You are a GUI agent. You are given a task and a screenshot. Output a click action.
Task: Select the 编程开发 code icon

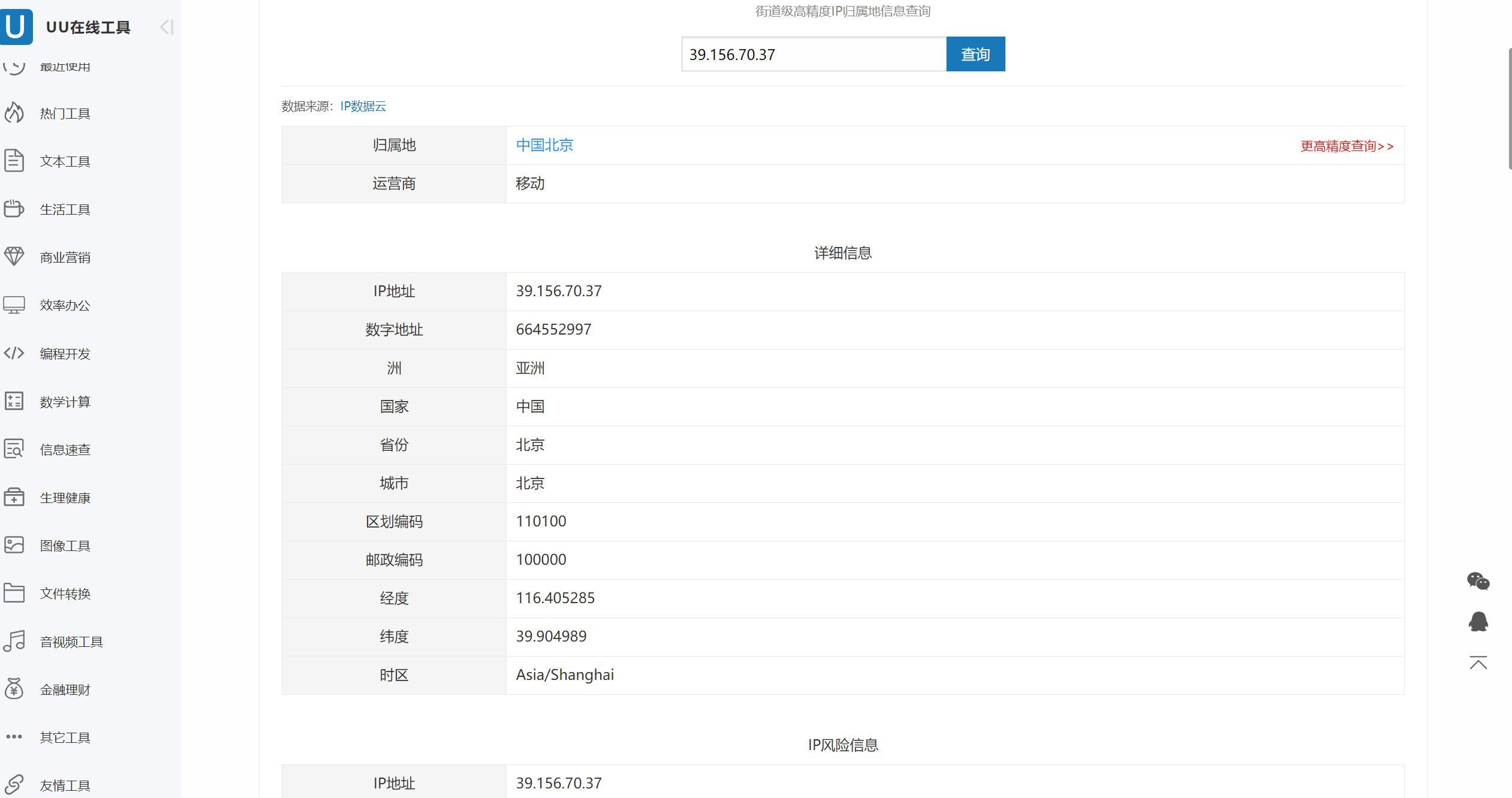[x=14, y=353]
